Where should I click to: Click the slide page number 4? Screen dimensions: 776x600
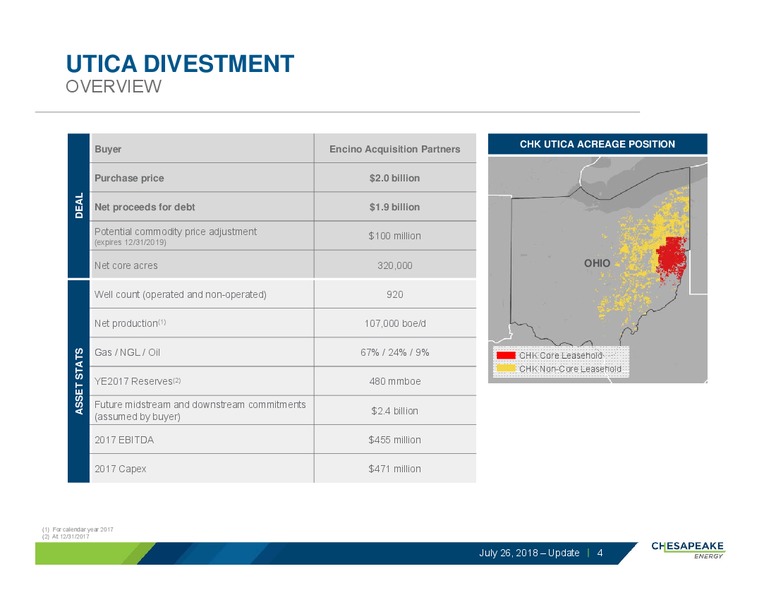[600, 552]
